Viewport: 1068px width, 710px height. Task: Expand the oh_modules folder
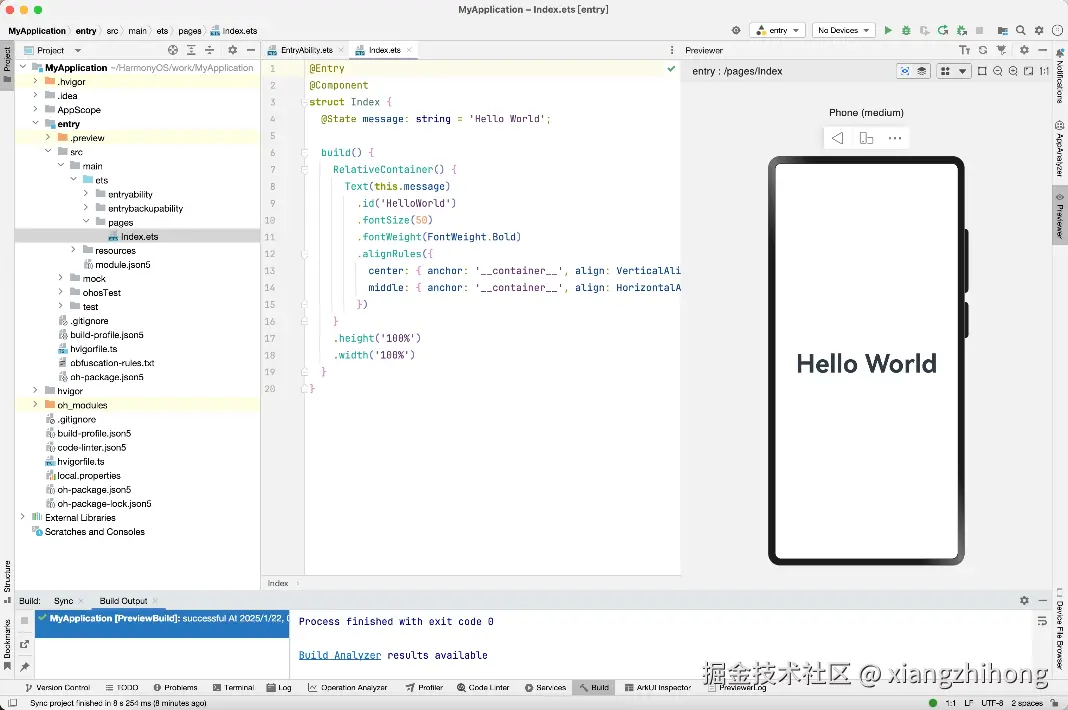click(35, 405)
